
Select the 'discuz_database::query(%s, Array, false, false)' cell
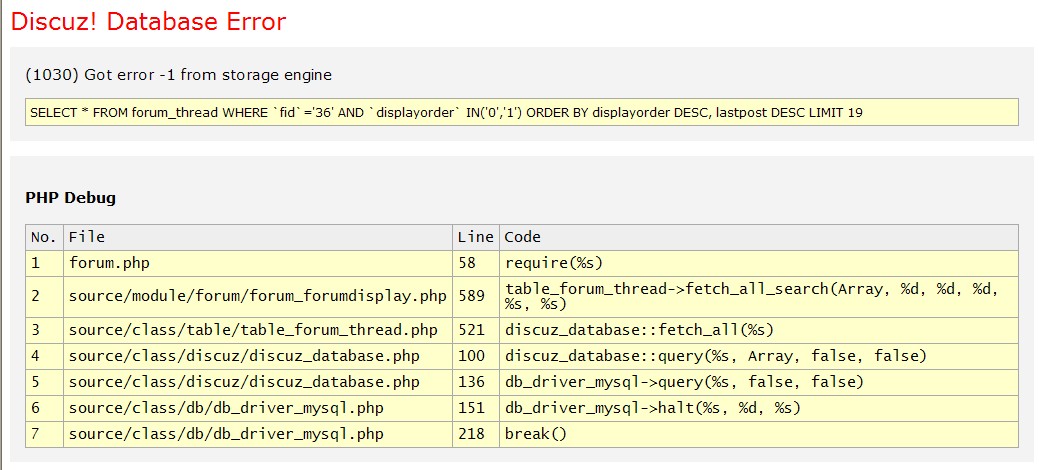click(x=759, y=356)
